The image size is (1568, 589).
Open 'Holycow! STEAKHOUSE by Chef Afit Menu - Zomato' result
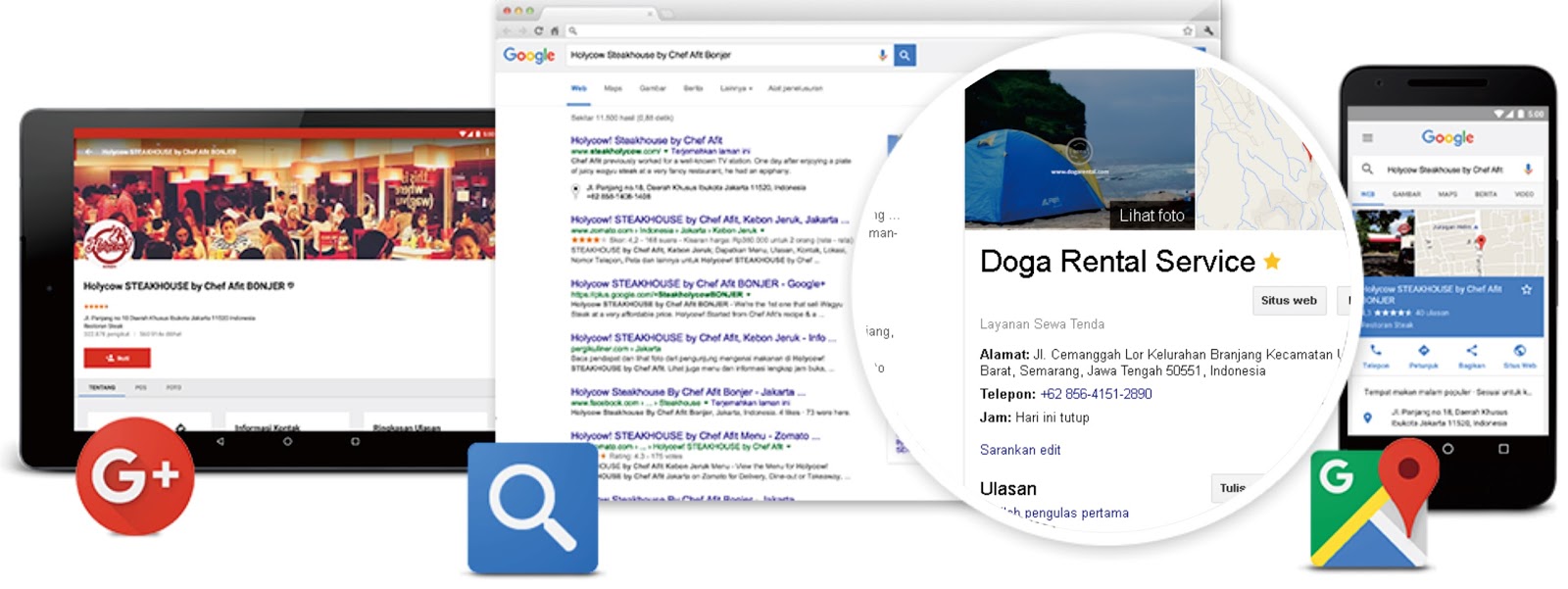tap(695, 435)
